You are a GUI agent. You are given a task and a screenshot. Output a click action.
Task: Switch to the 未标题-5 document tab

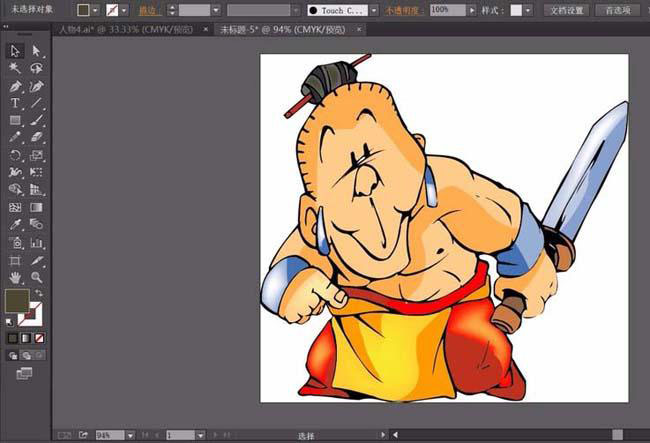pyautogui.click(x=282, y=29)
